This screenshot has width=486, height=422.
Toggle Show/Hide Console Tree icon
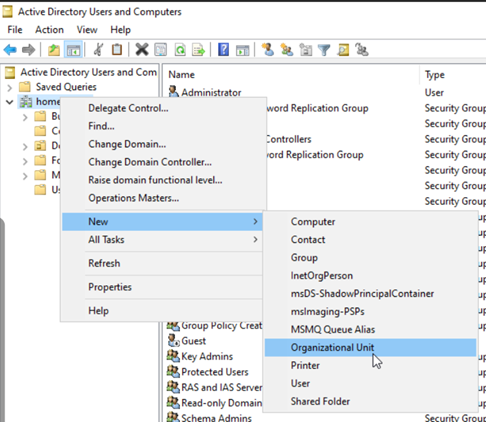pyautogui.click(x=73, y=50)
